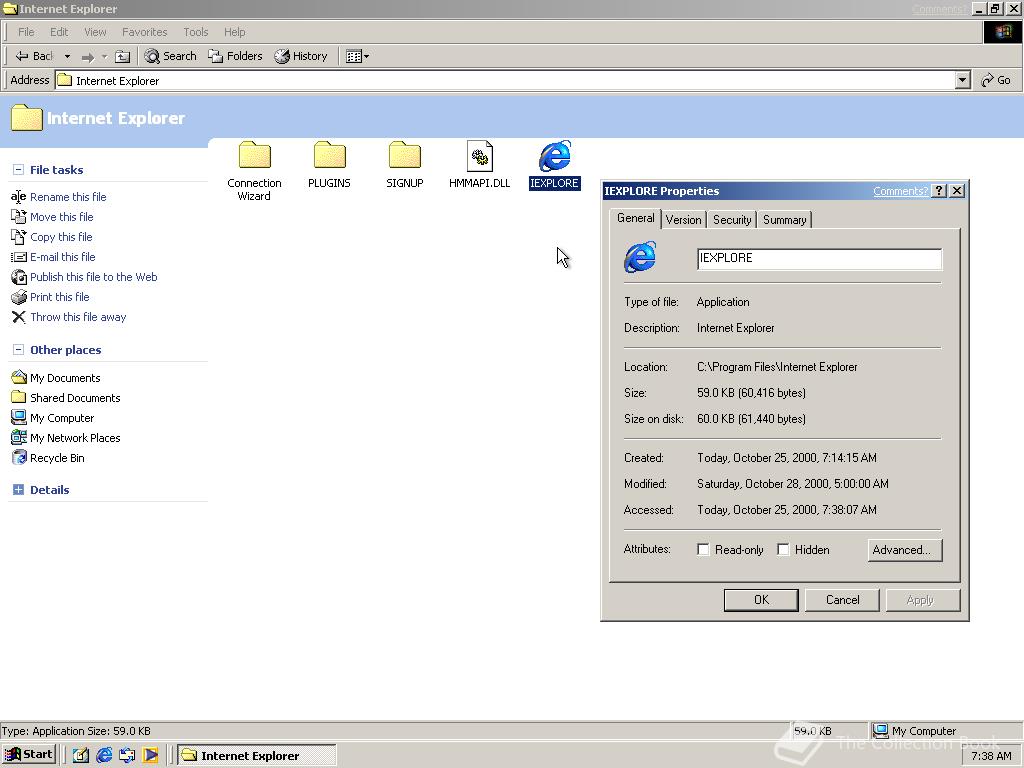Open the Search pane
This screenshot has width=1024, height=768.
[170, 56]
